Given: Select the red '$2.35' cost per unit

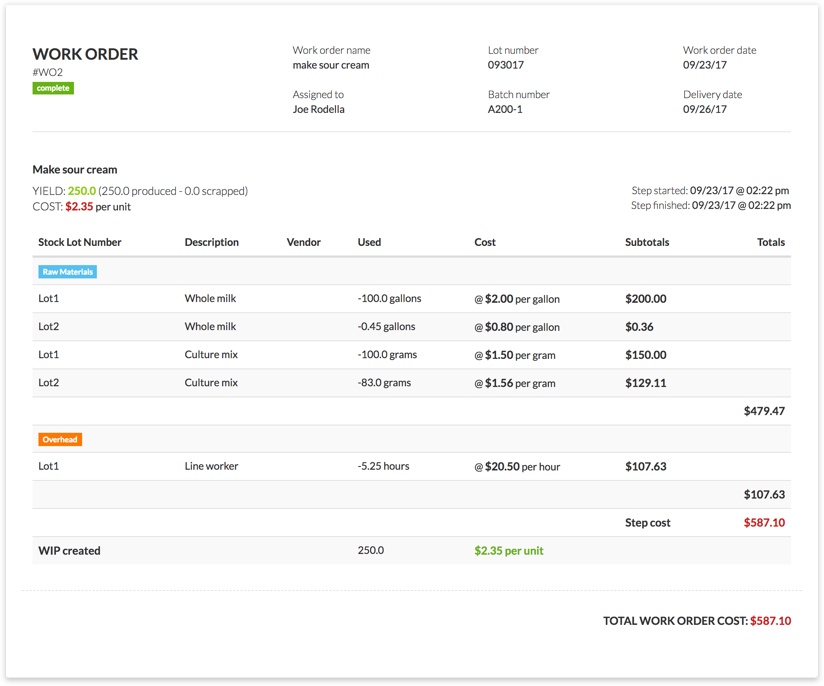Looking at the screenshot, I should (79, 207).
